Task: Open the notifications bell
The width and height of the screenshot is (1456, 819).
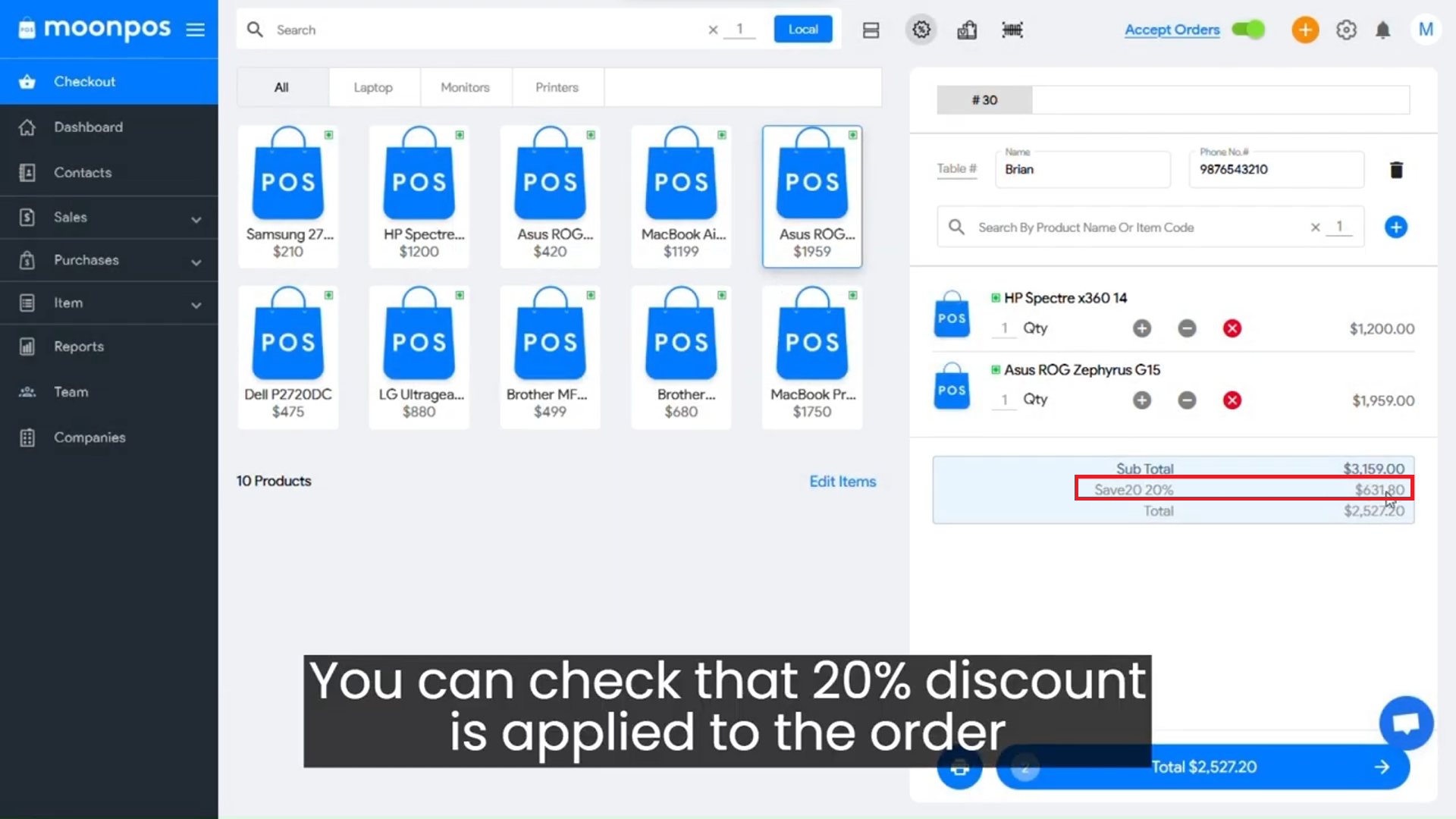Action: [x=1383, y=30]
